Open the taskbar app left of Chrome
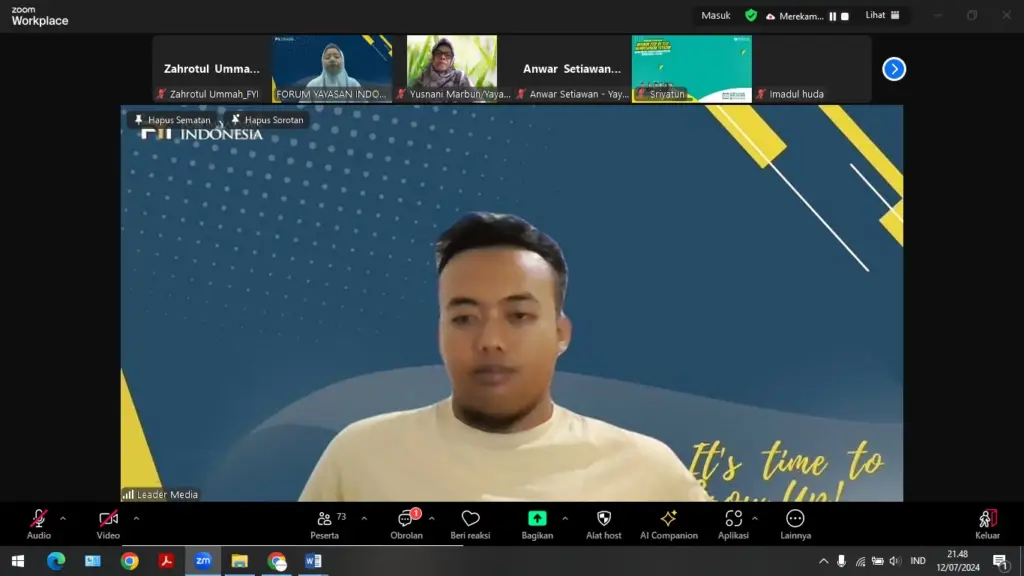The image size is (1024, 576). pos(93,561)
